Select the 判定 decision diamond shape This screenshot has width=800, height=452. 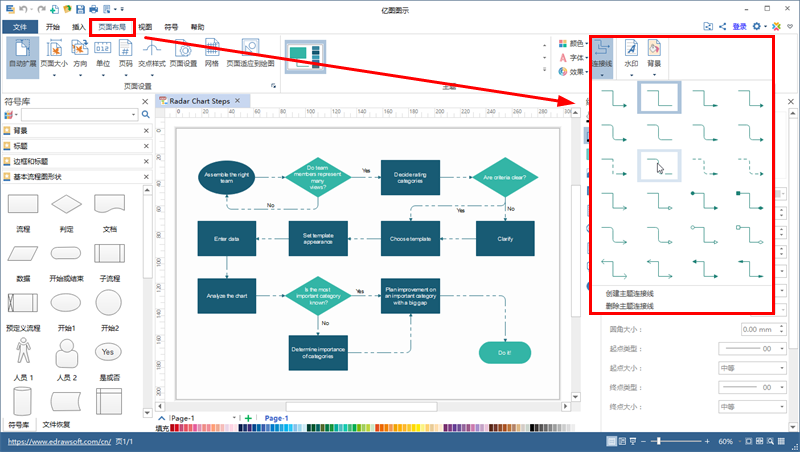[66, 204]
